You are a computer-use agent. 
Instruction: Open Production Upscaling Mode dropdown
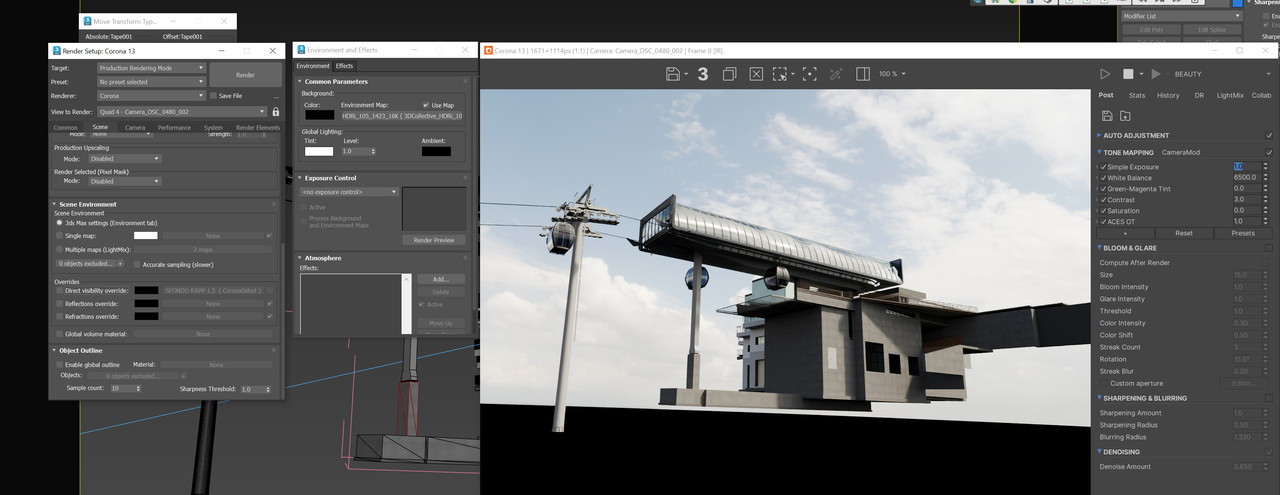click(x=124, y=158)
